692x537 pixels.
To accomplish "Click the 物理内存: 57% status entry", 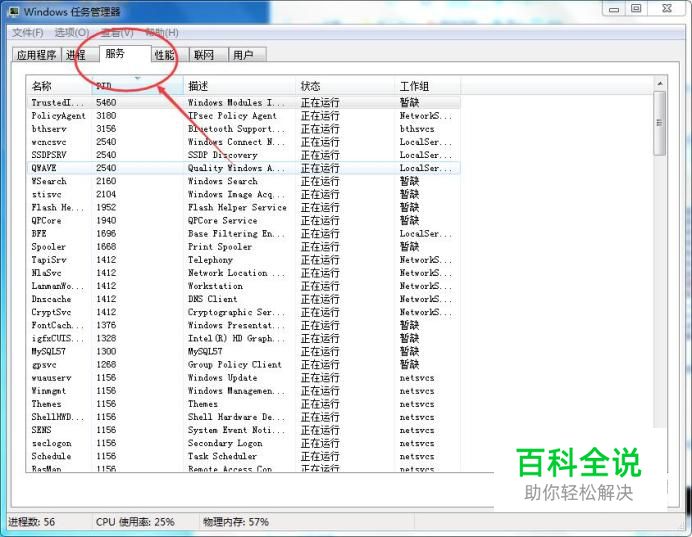I will [236, 522].
